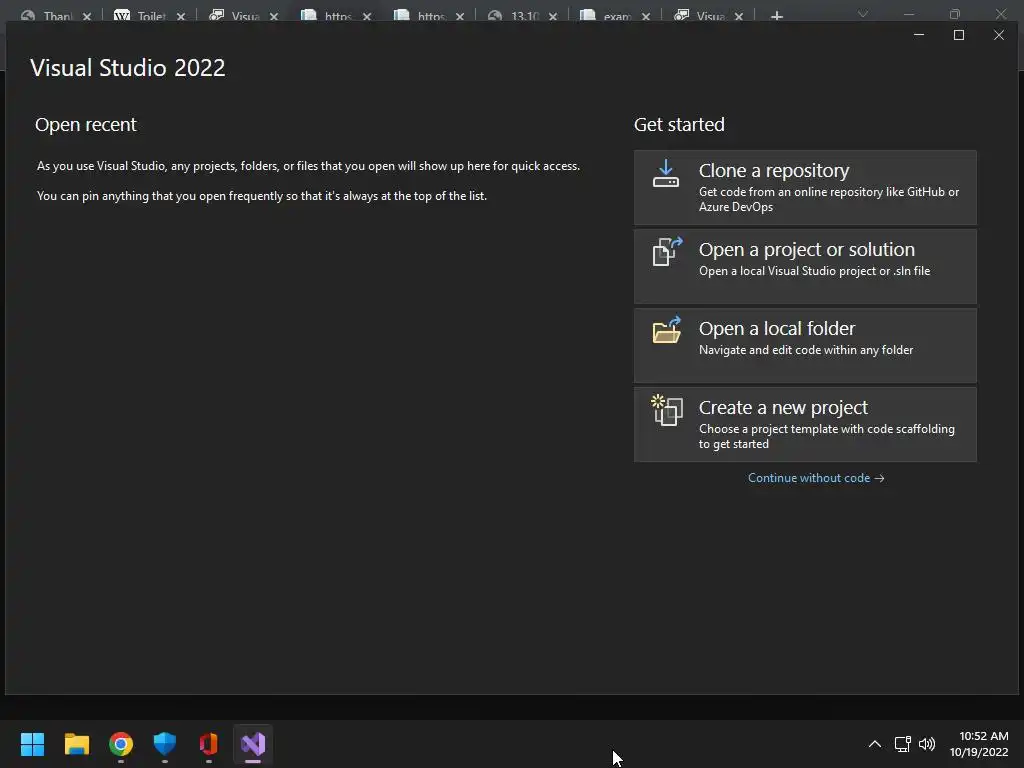This screenshot has height=768, width=1024.
Task: Open the Windows Start menu
Action: point(33,744)
